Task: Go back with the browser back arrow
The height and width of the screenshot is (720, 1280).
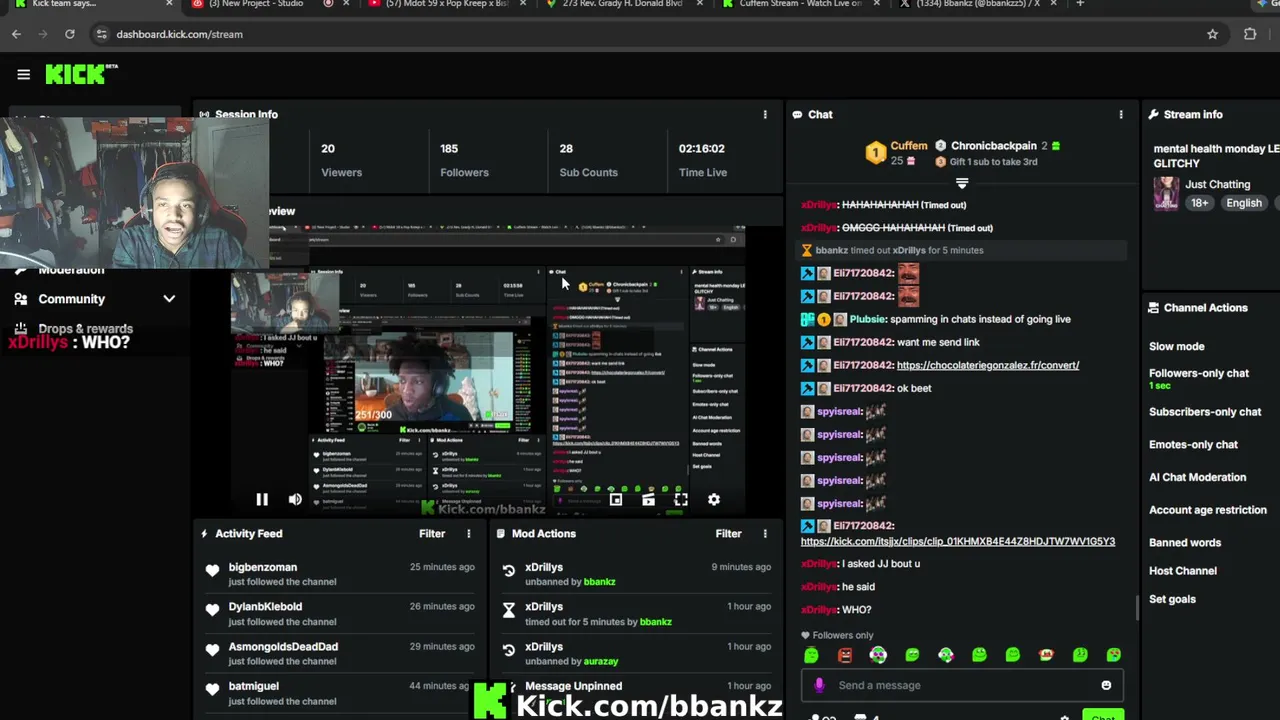Action: click(16, 34)
